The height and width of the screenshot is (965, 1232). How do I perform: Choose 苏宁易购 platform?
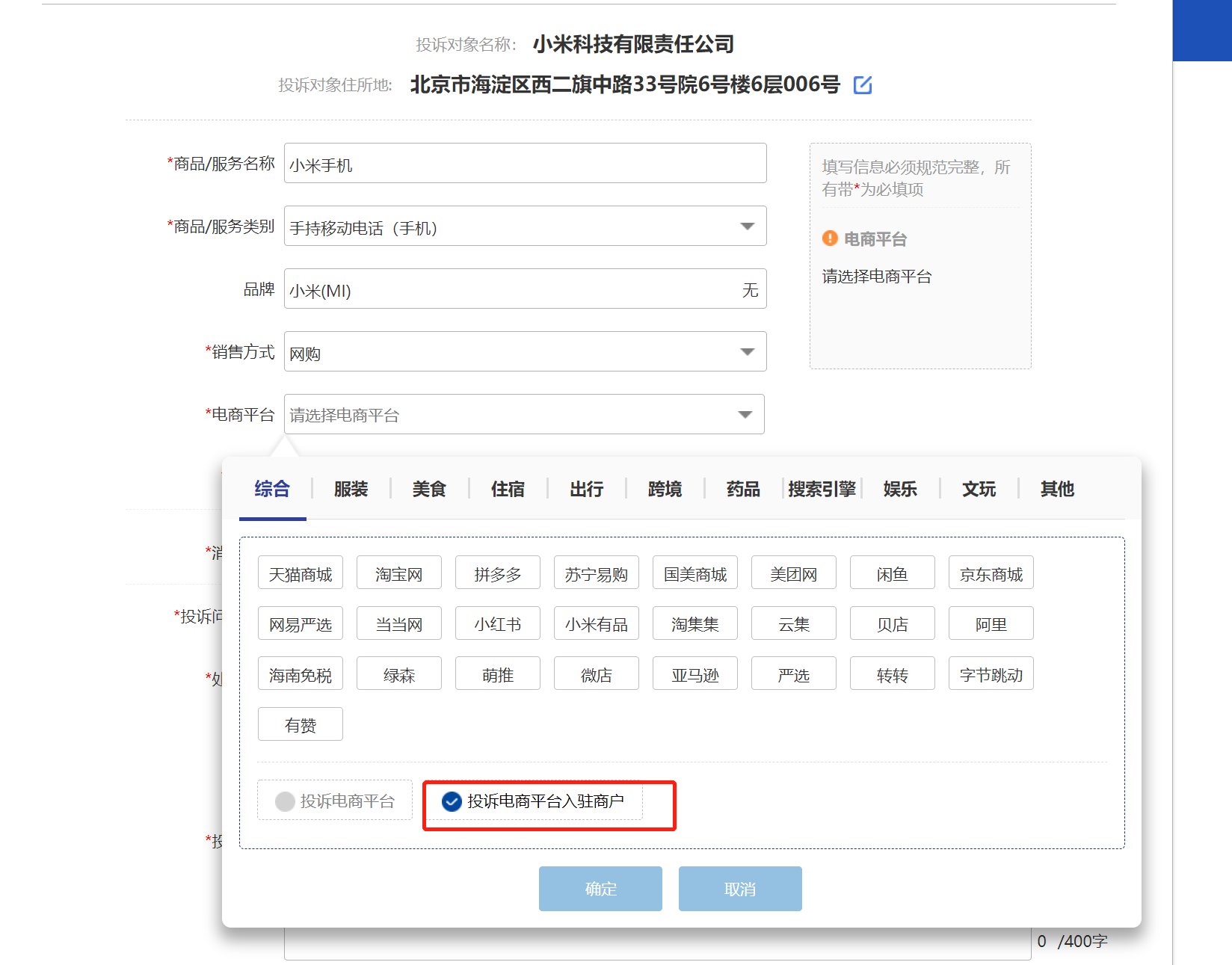tap(597, 573)
